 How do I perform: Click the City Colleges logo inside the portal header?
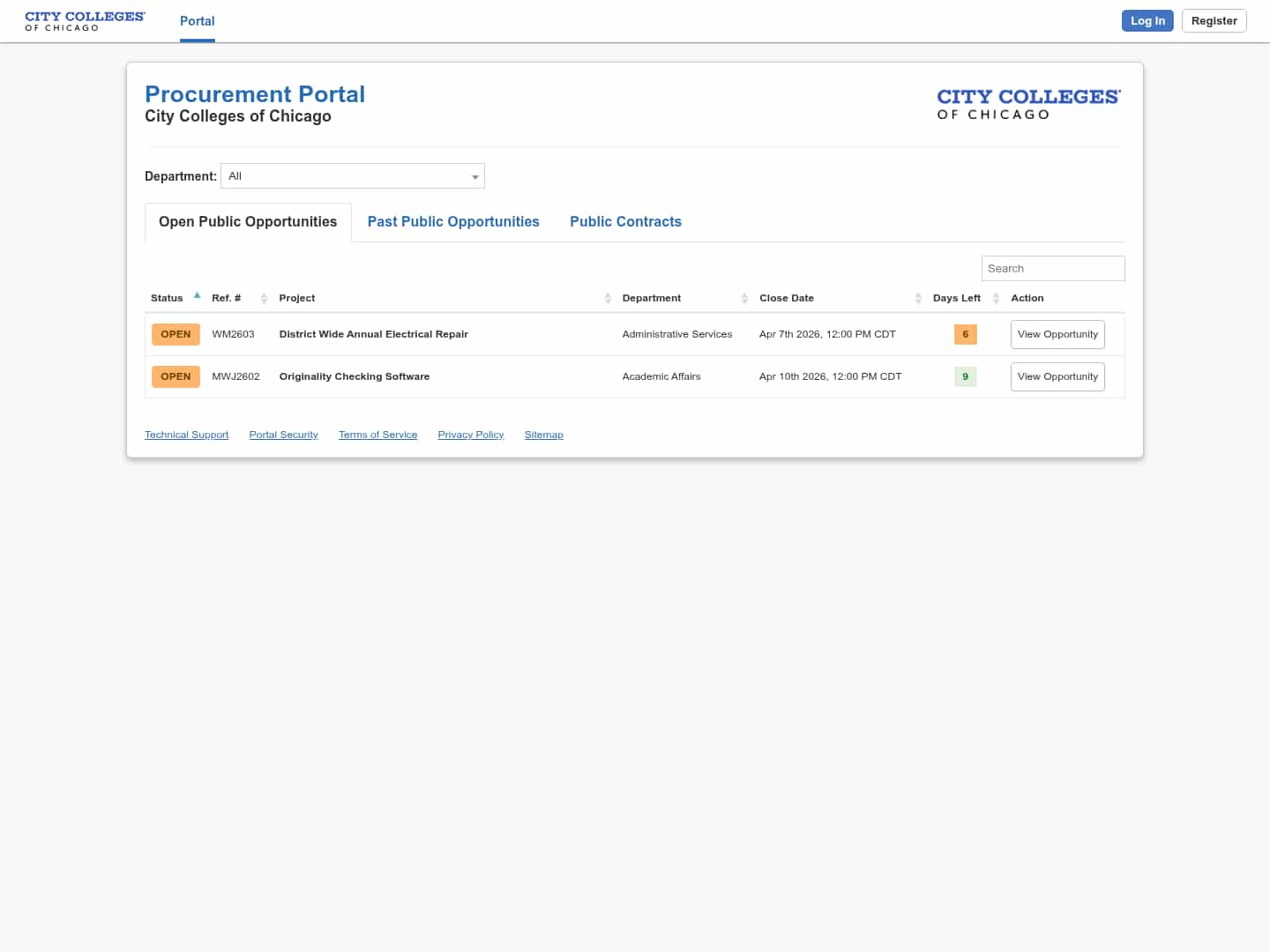pyautogui.click(x=1028, y=103)
